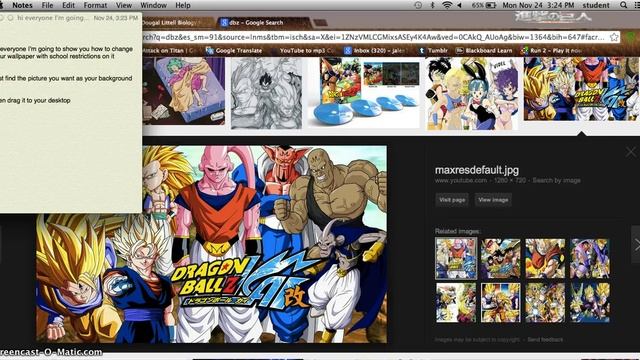
Task: Open the Tumblr bookmark
Action: pos(433,51)
